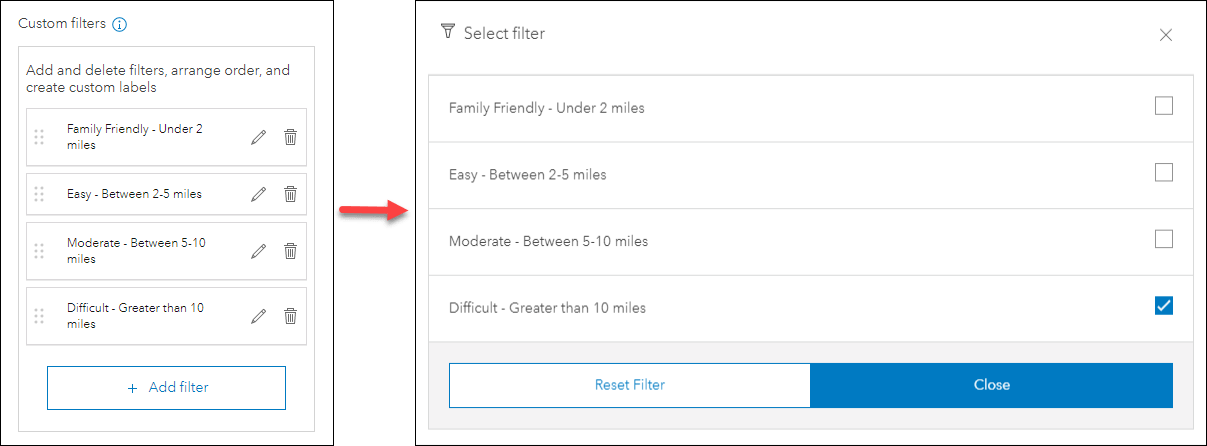Enable the Easy - Between 2-5 miles checkbox
1207x446 pixels.
[x=1163, y=173]
